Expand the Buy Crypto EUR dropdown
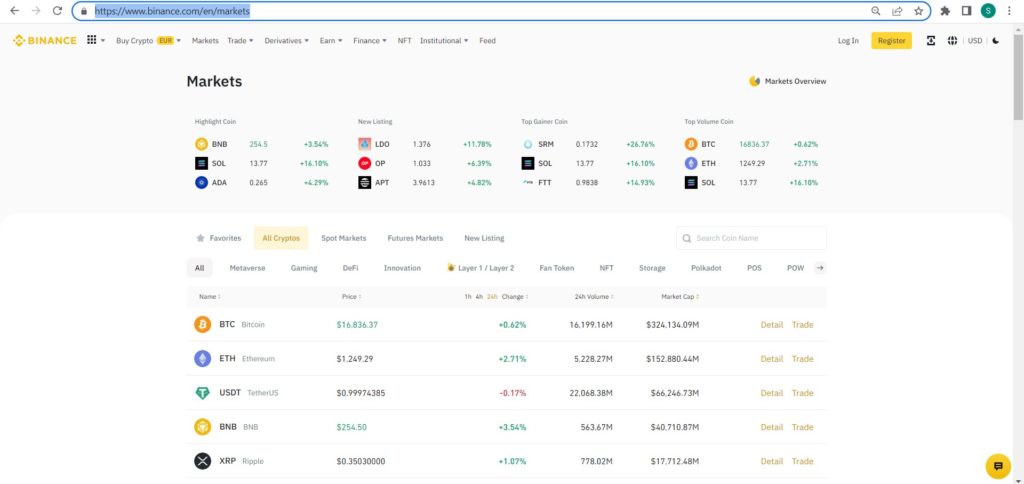 (x=148, y=40)
